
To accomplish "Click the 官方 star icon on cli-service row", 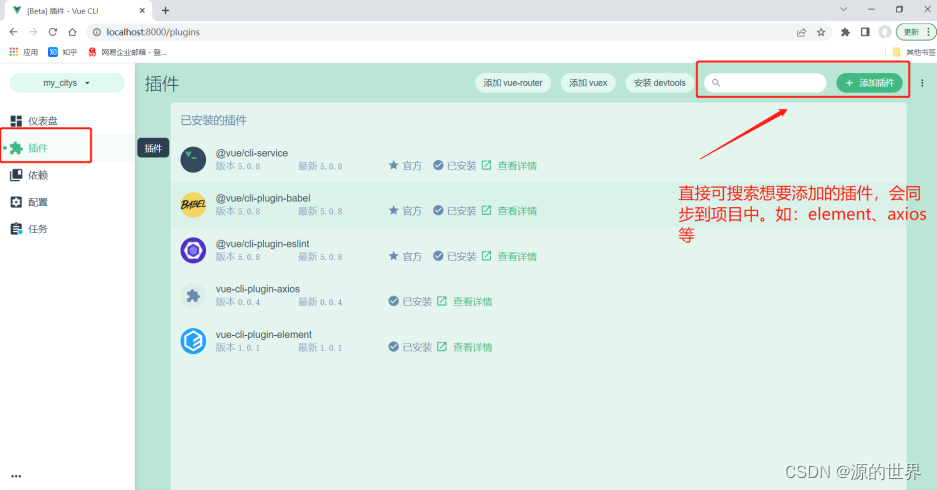I will (x=393, y=165).
